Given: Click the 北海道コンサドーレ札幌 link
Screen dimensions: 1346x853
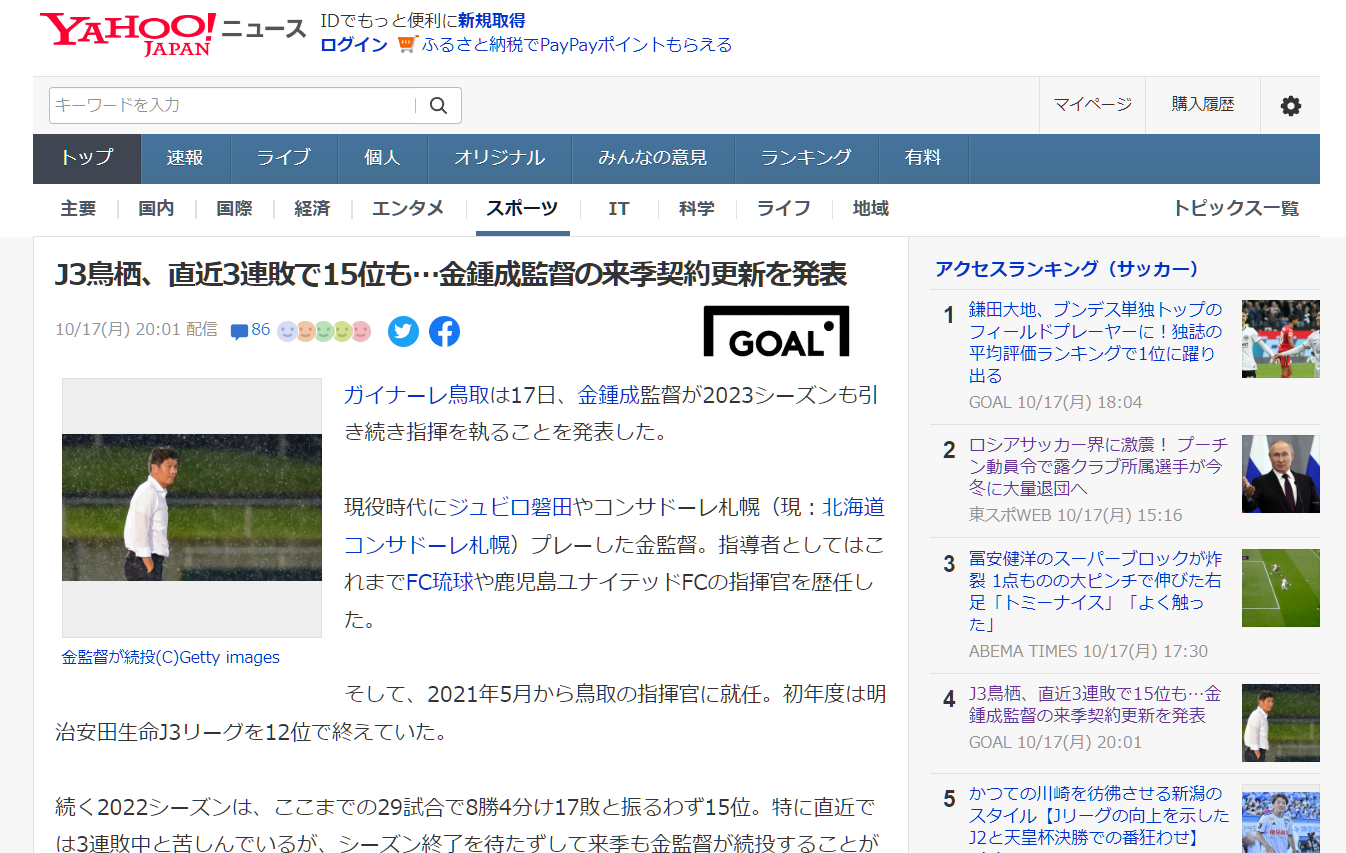Looking at the screenshot, I should pos(614,526).
